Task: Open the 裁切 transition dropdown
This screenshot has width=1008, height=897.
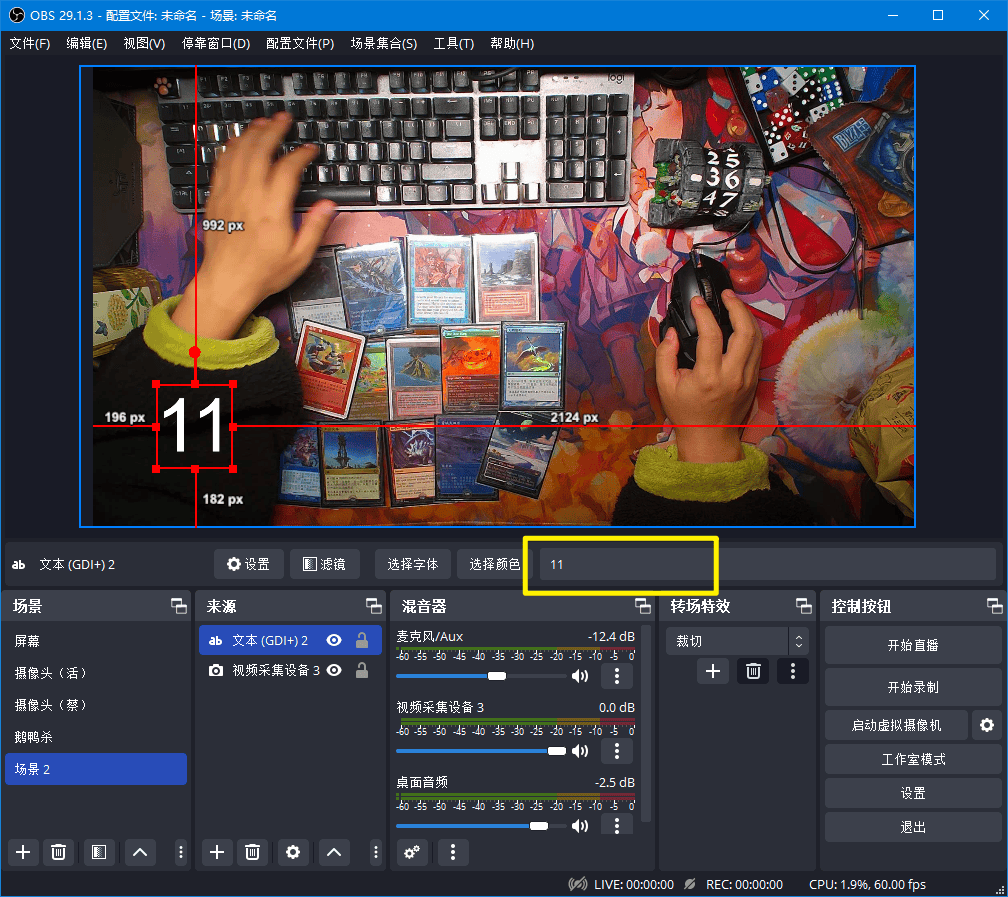Action: pos(737,641)
